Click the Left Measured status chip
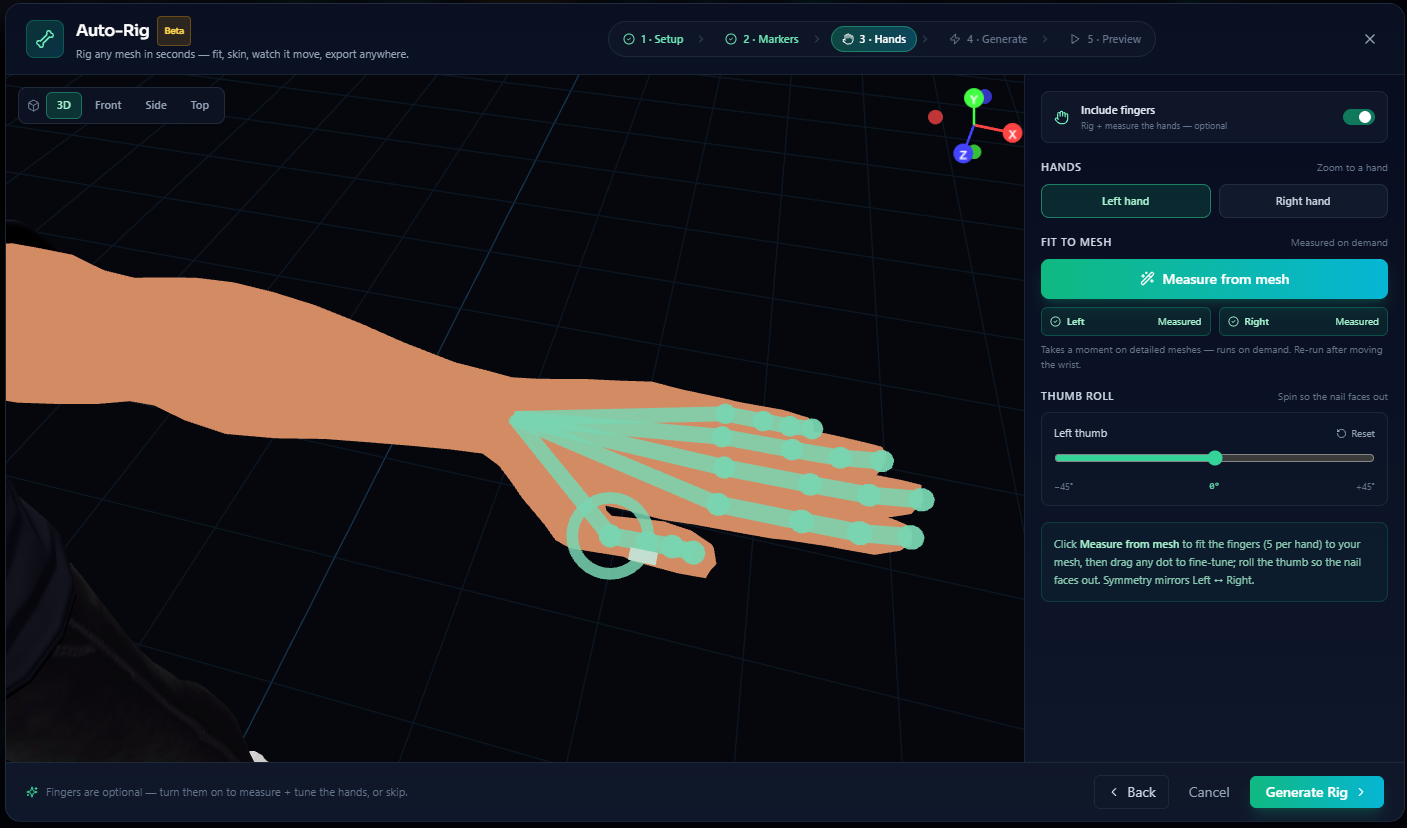The width and height of the screenshot is (1407, 828). [1125, 322]
